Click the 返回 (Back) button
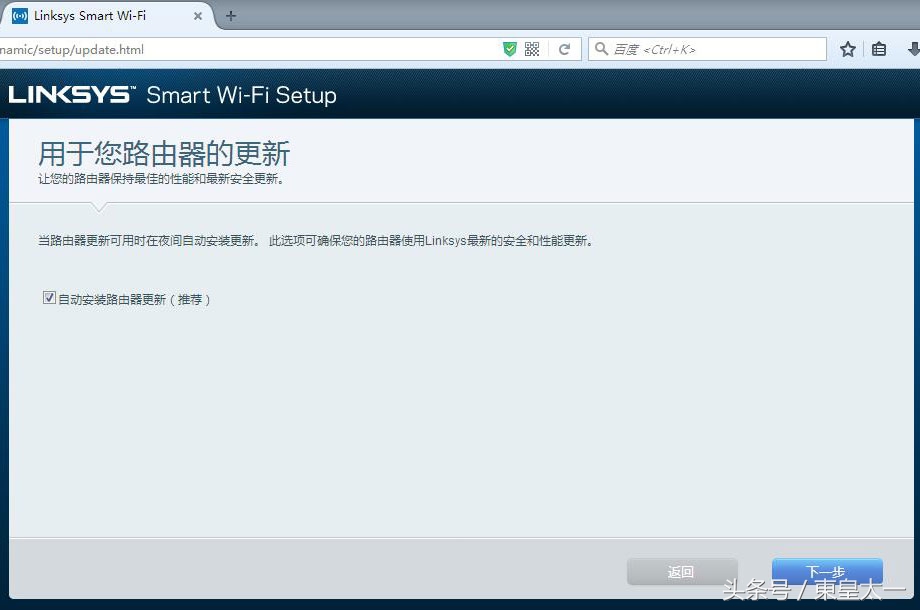Screen dimensions: 920x610 pos(681,571)
